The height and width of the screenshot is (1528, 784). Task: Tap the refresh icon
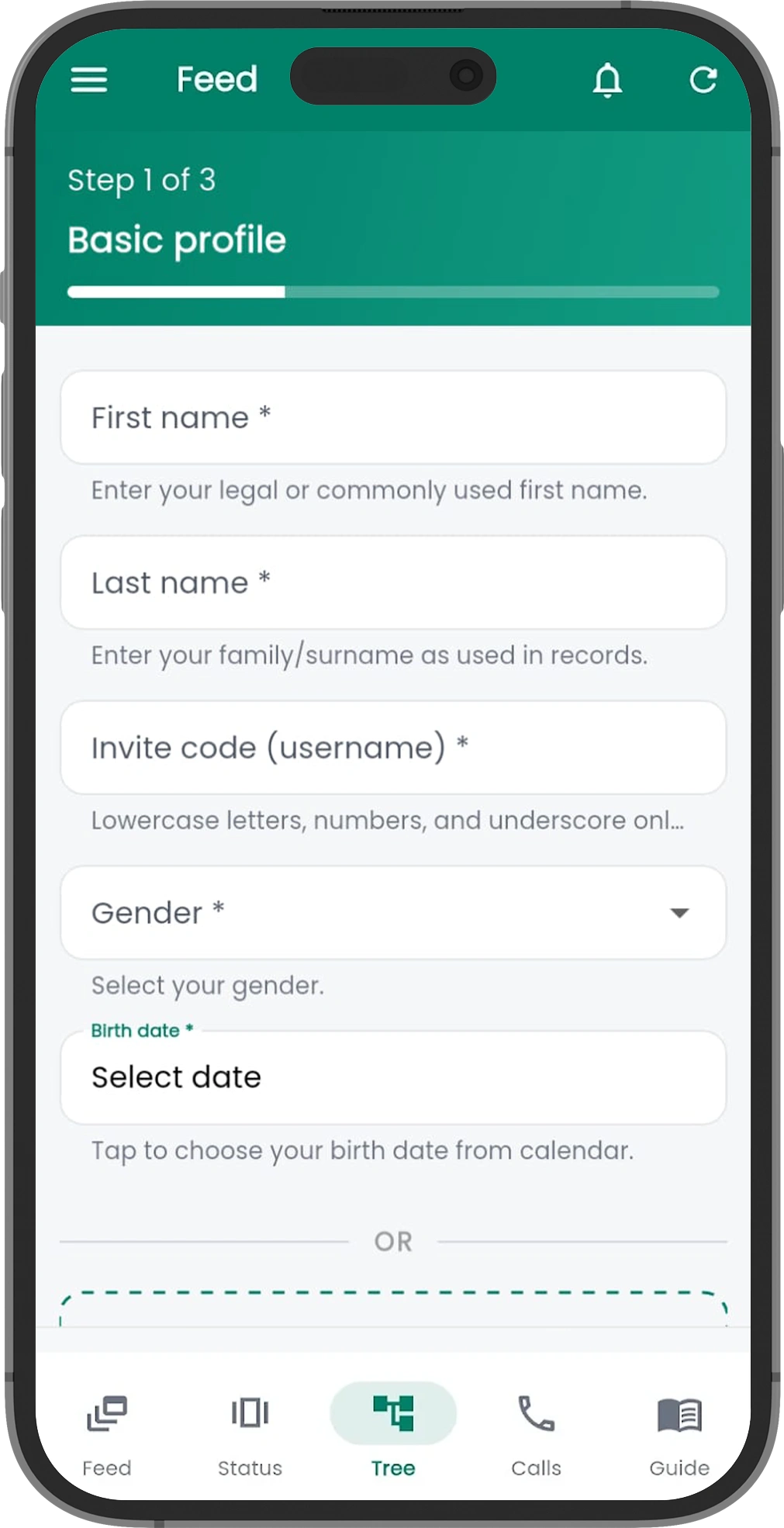pyautogui.click(x=703, y=80)
